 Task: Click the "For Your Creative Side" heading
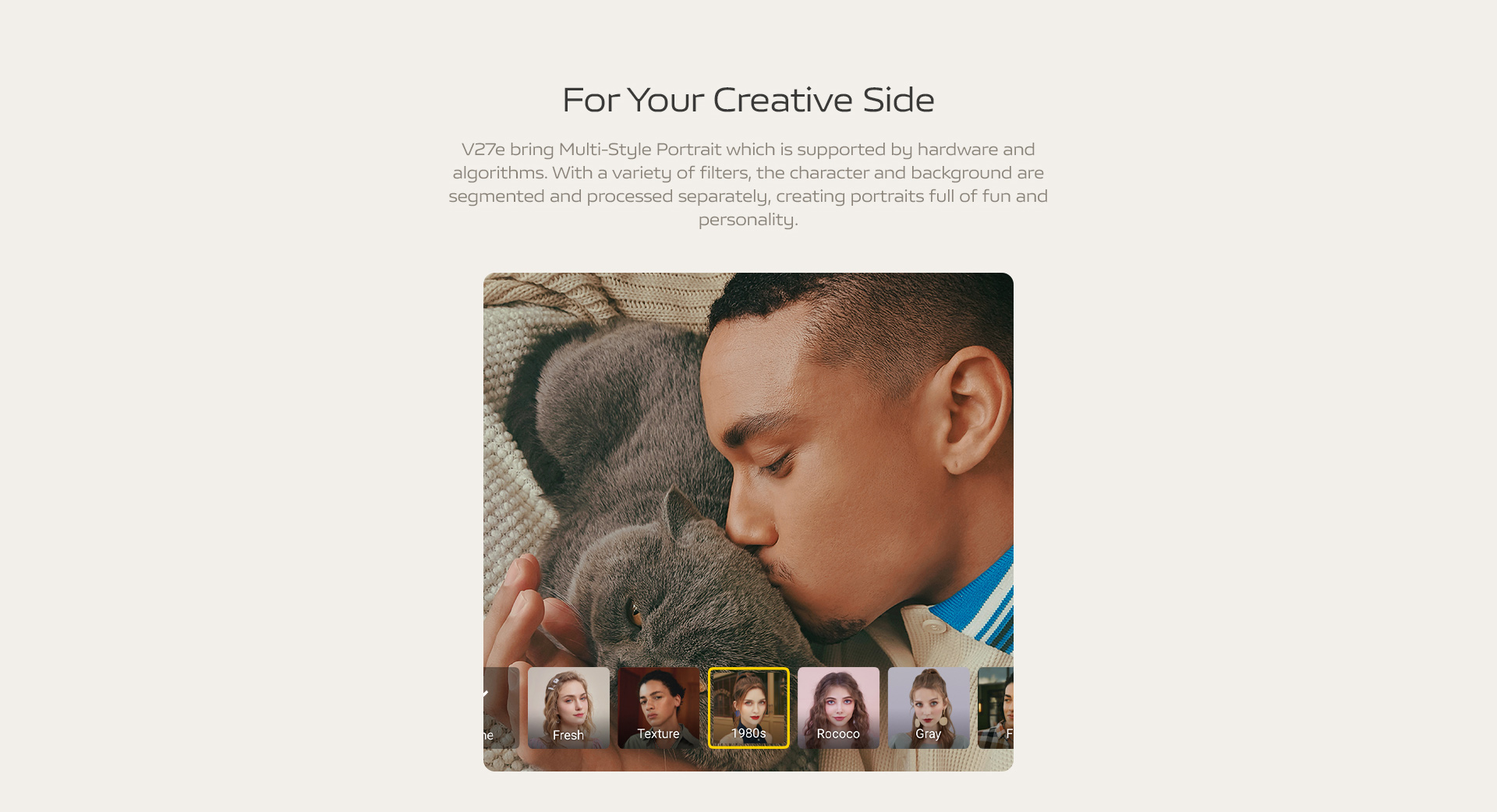point(748,100)
